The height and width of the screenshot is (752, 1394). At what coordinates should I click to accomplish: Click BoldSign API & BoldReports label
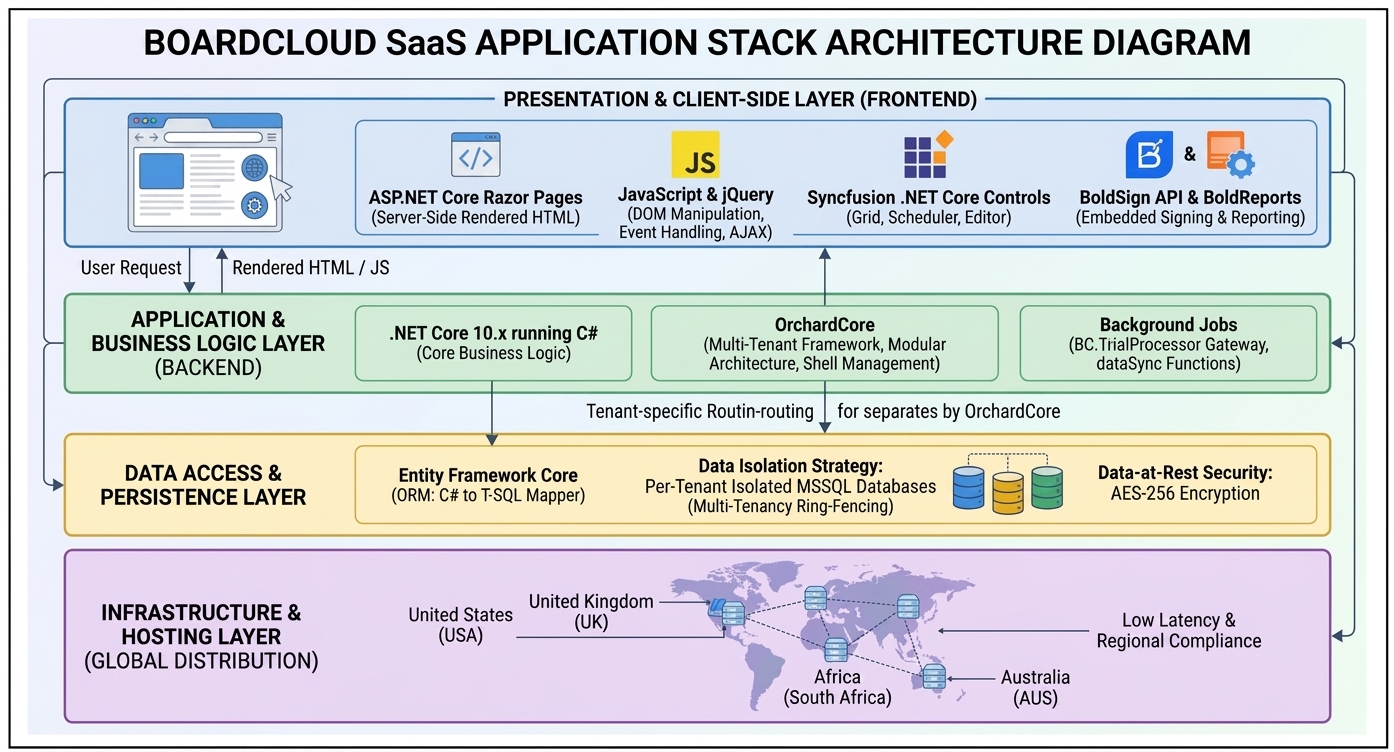1190,197
